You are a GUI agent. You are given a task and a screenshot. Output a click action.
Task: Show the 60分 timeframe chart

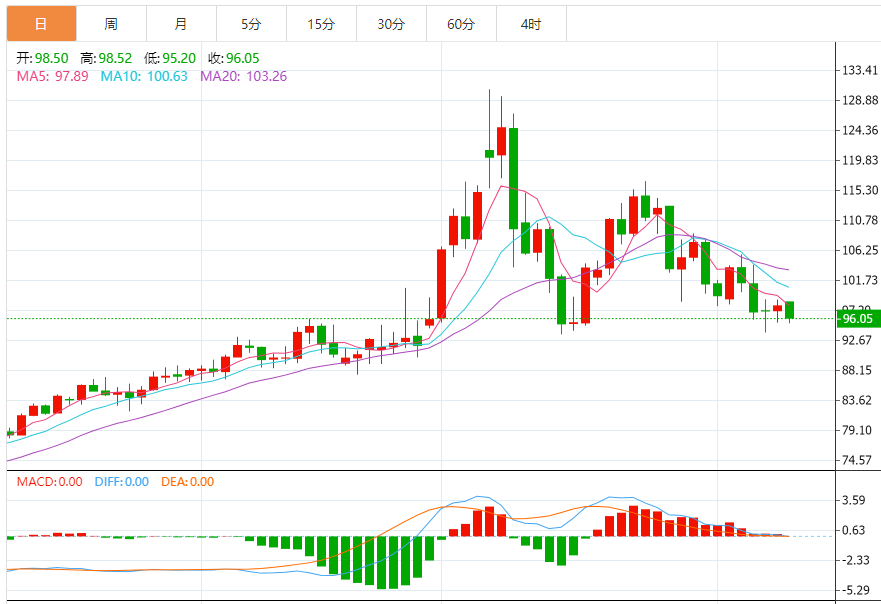461,23
